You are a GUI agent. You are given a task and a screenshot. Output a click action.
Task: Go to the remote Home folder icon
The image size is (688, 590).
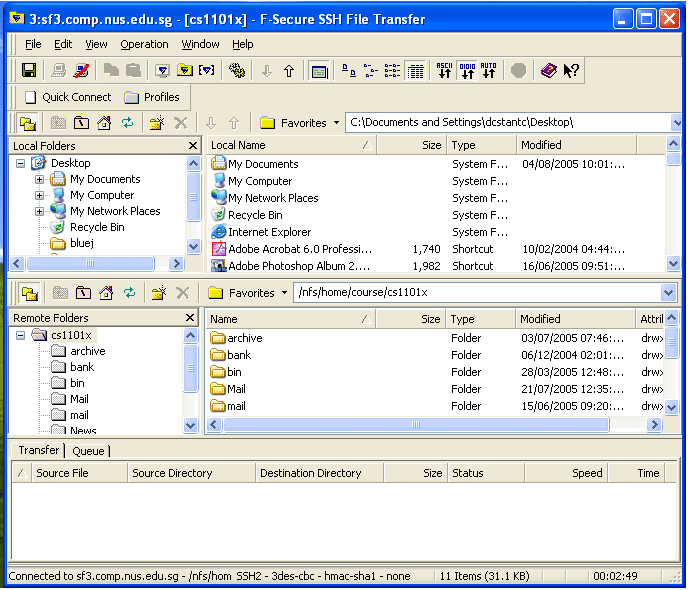106,293
